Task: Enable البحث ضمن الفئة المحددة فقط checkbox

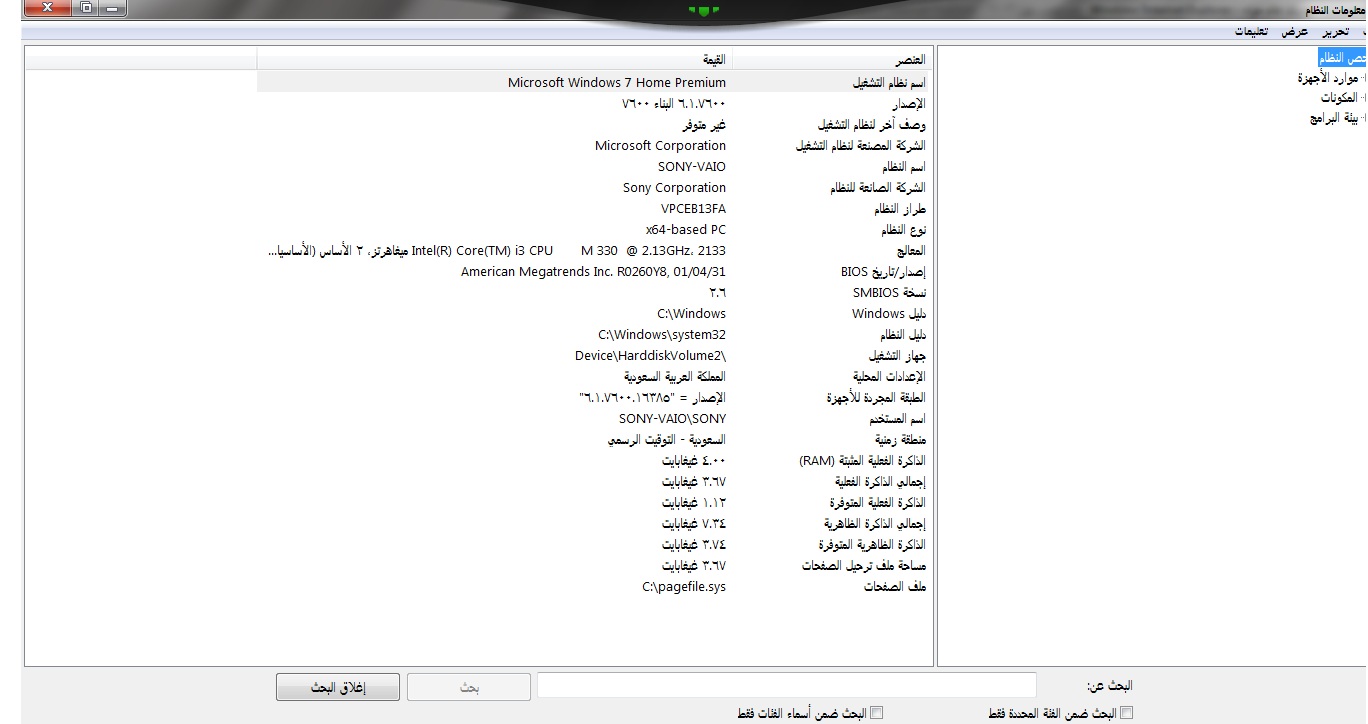Action: (x=1127, y=713)
